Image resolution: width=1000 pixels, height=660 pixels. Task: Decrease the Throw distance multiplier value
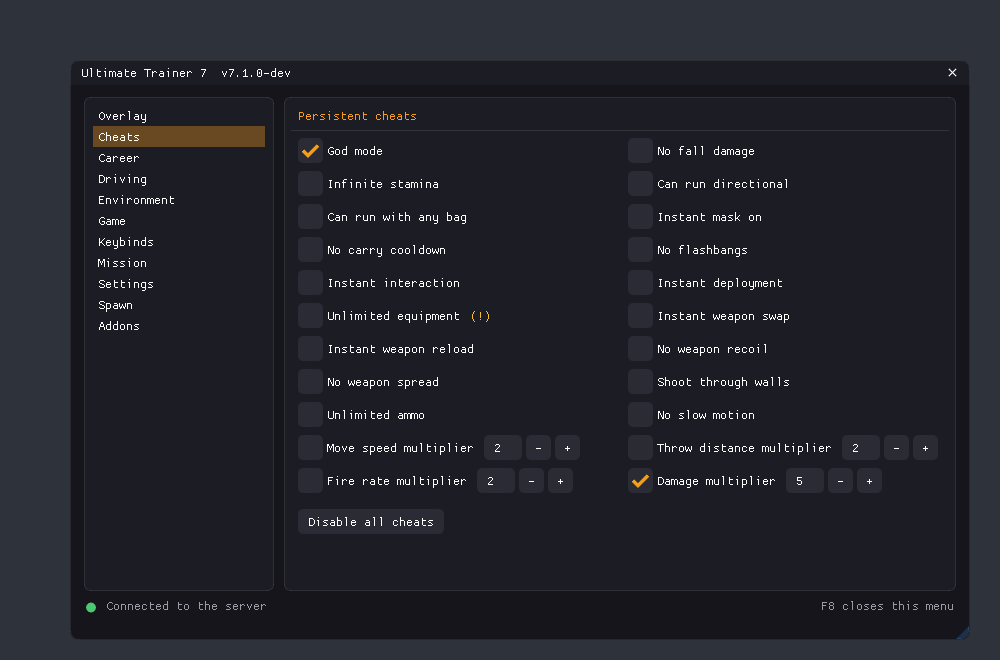[x=896, y=448]
